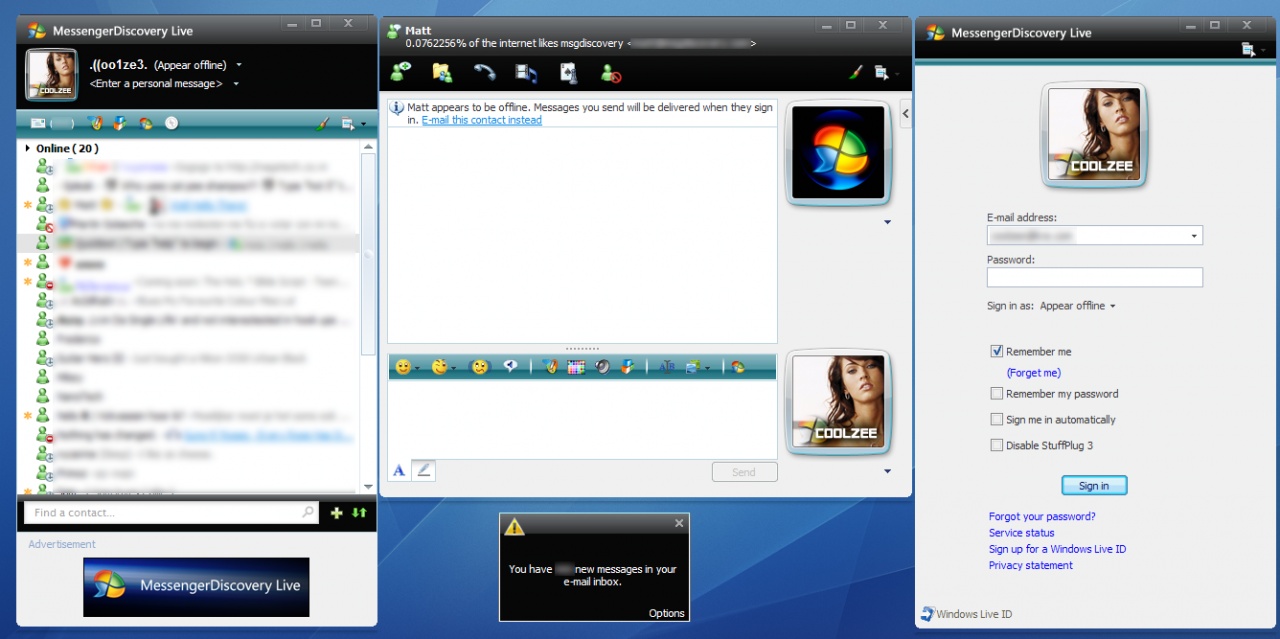Click Matt's Windows logo display picture
The width and height of the screenshot is (1280, 639).
839,152
